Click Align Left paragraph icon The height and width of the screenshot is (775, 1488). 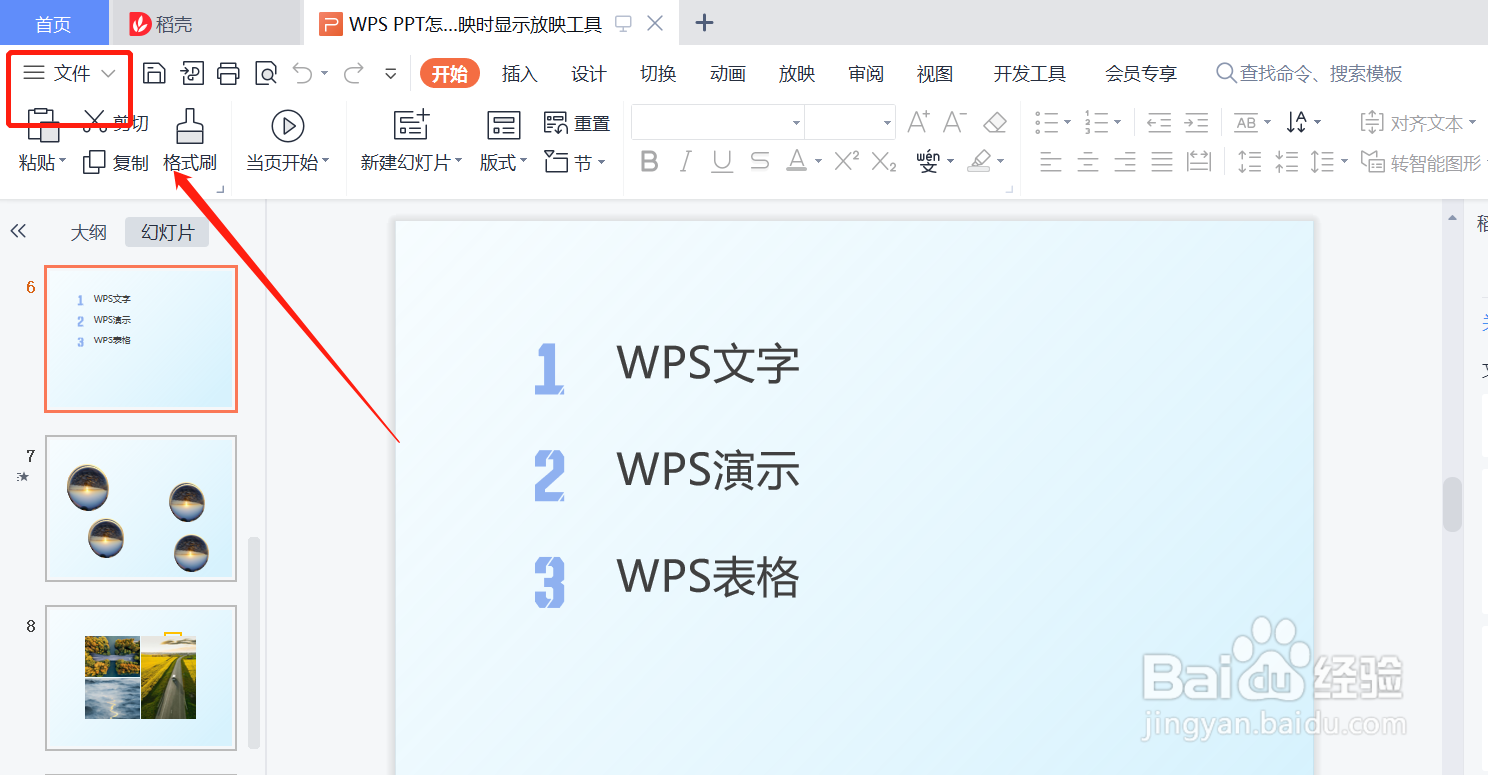click(x=1050, y=161)
